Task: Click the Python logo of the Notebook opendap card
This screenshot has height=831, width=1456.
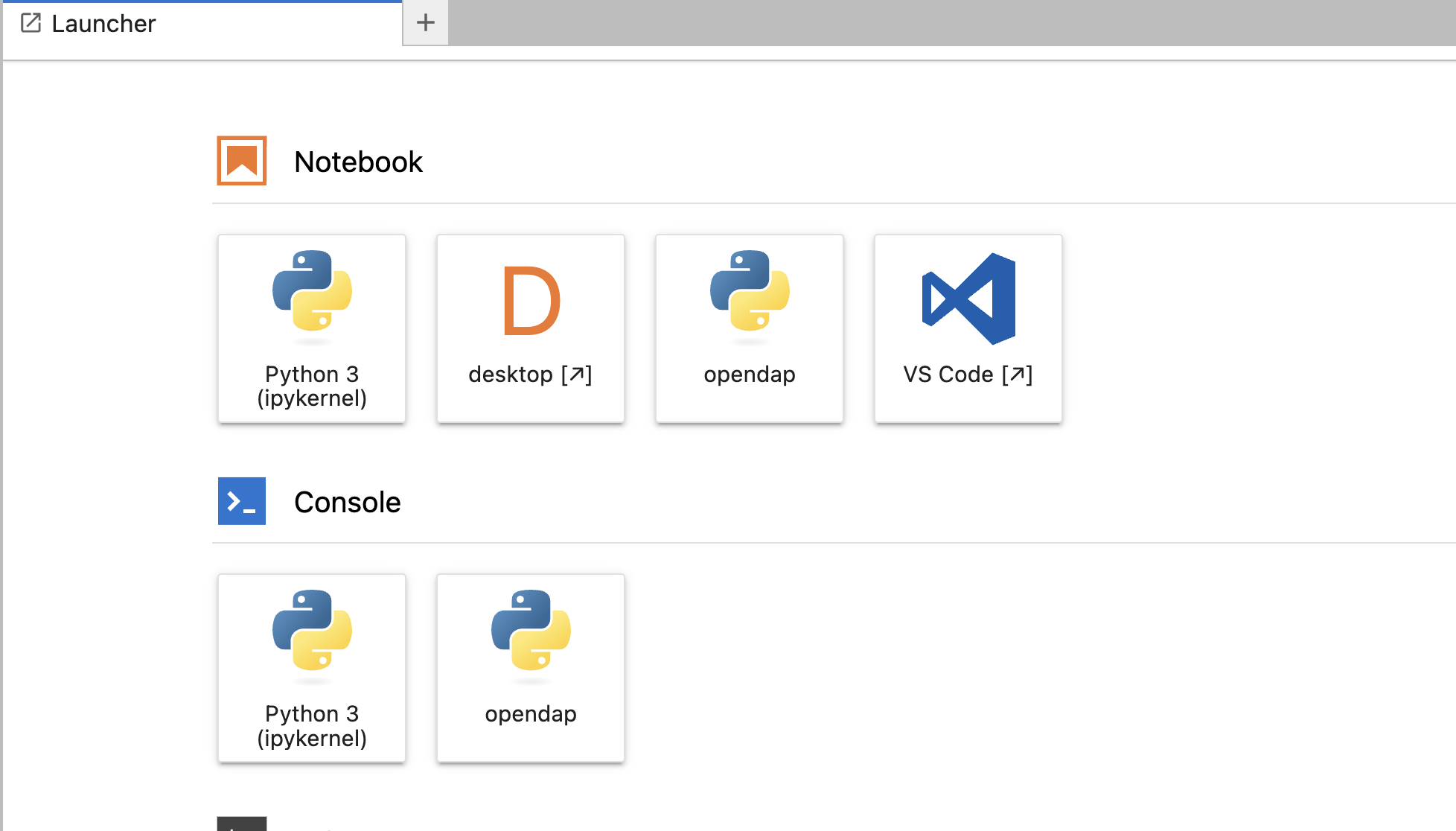Action: click(750, 291)
